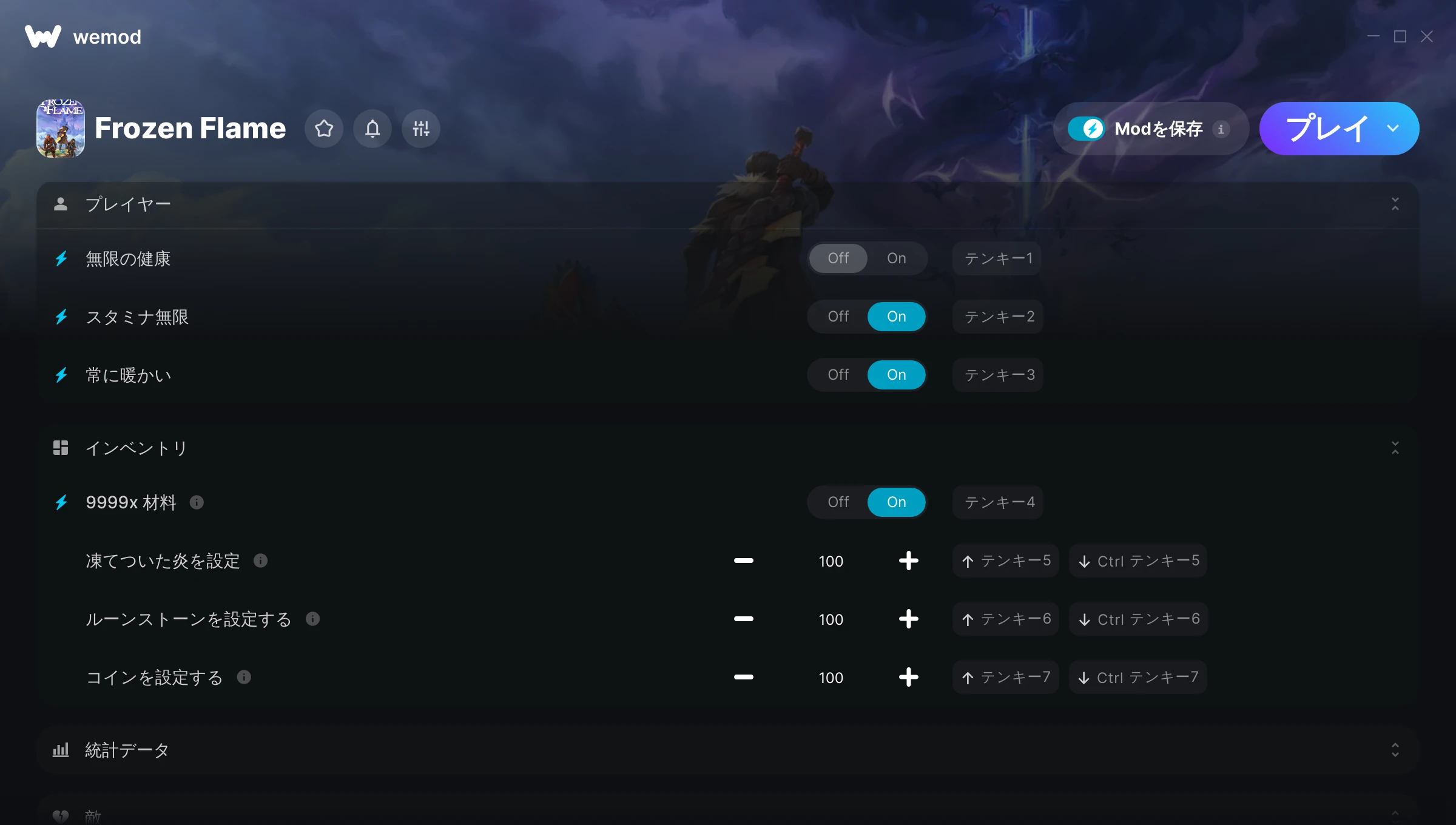Collapse the インベントリ section

1395,448
